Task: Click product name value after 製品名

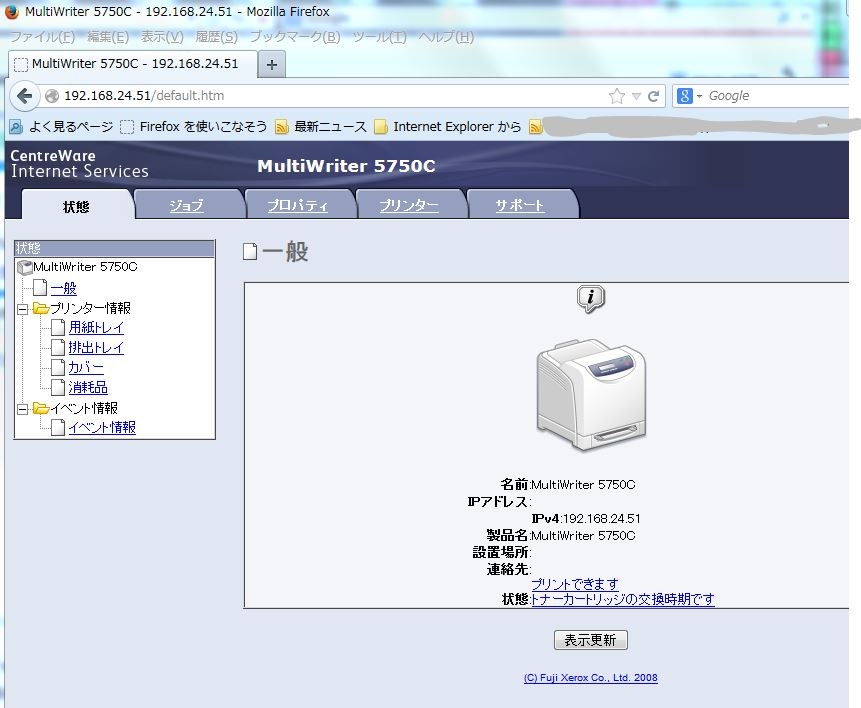Action: click(583, 536)
